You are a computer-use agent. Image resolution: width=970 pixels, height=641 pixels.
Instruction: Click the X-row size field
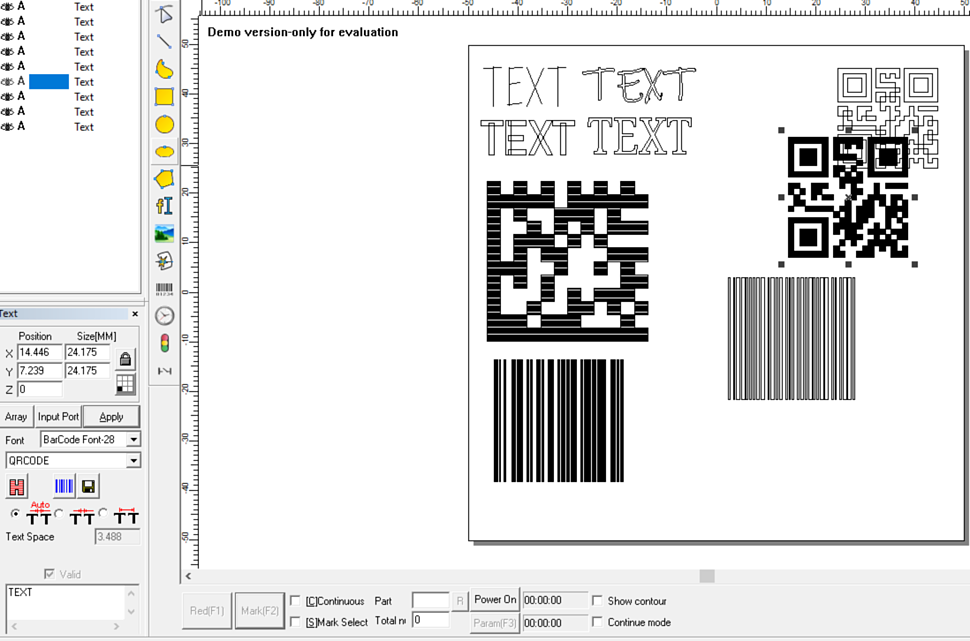88,352
